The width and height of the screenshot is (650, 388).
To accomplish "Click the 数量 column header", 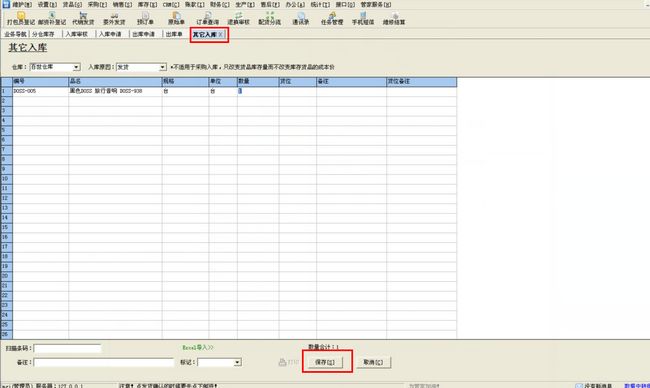I will [258, 82].
